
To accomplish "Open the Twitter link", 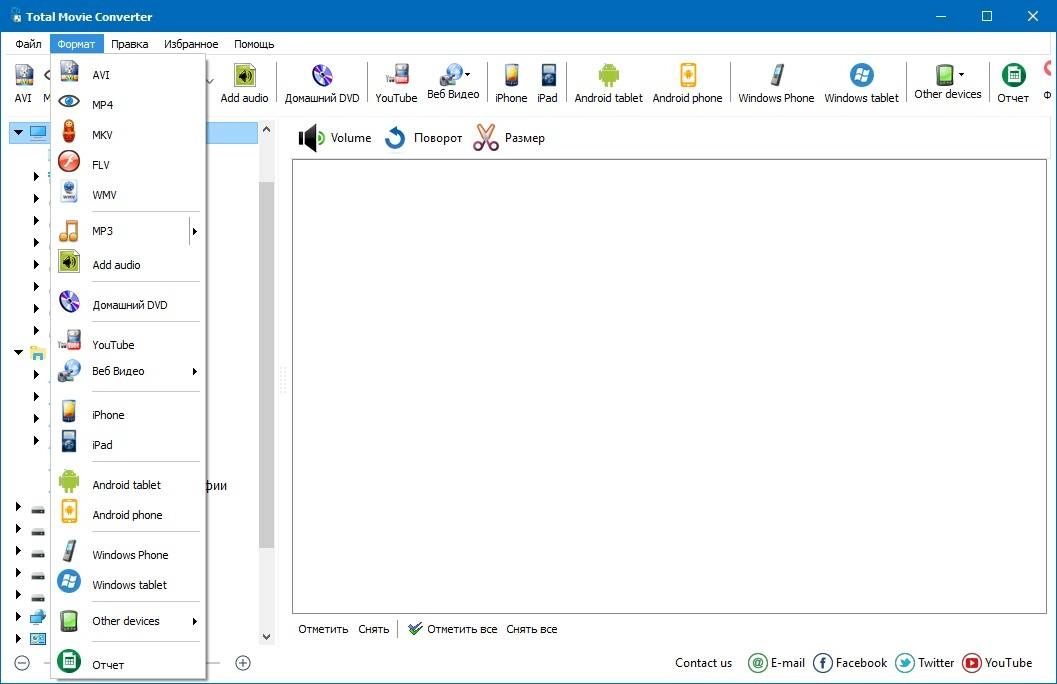I will [924, 662].
